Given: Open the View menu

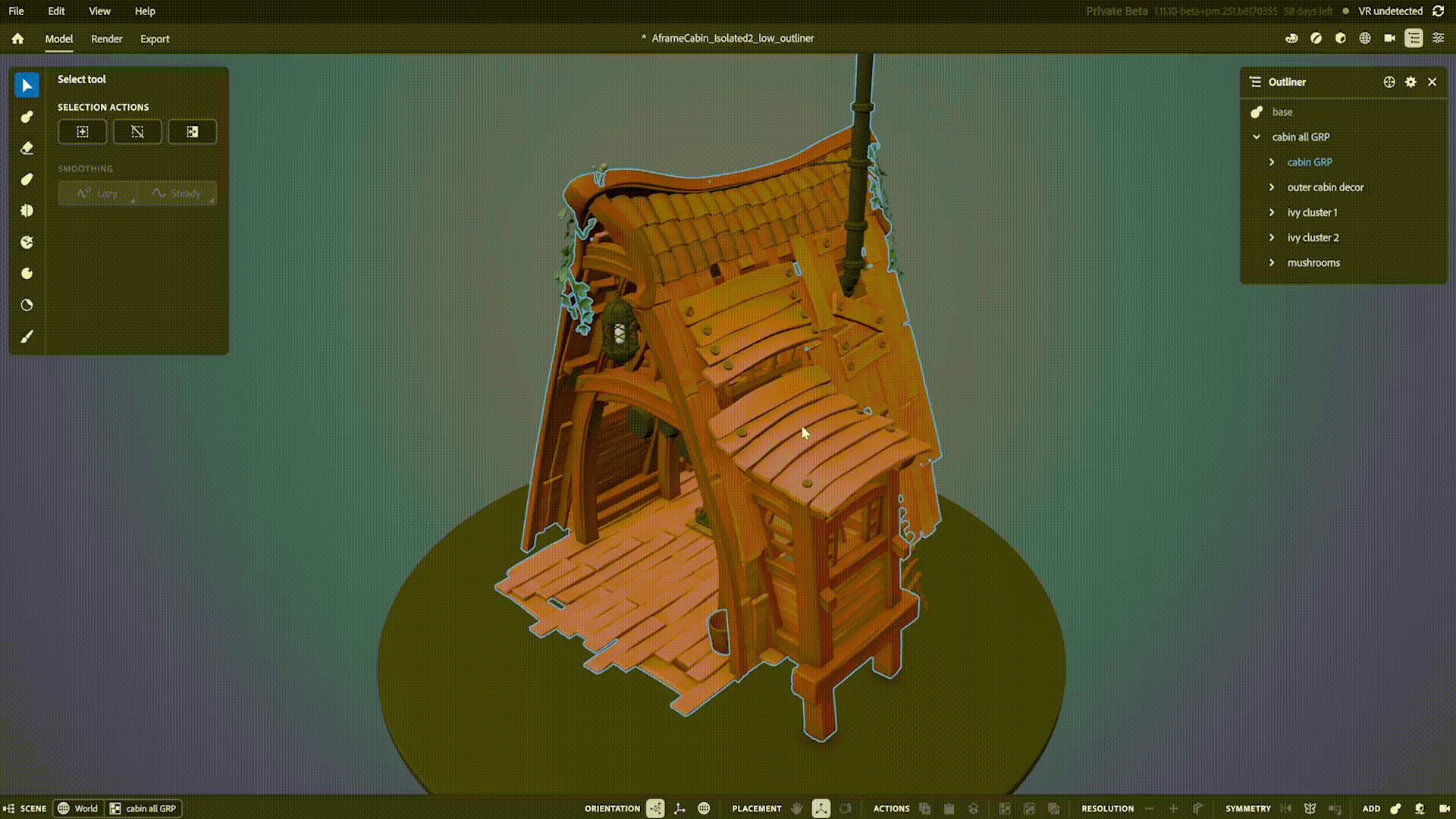Looking at the screenshot, I should pyautogui.click(x=99, y=11).
